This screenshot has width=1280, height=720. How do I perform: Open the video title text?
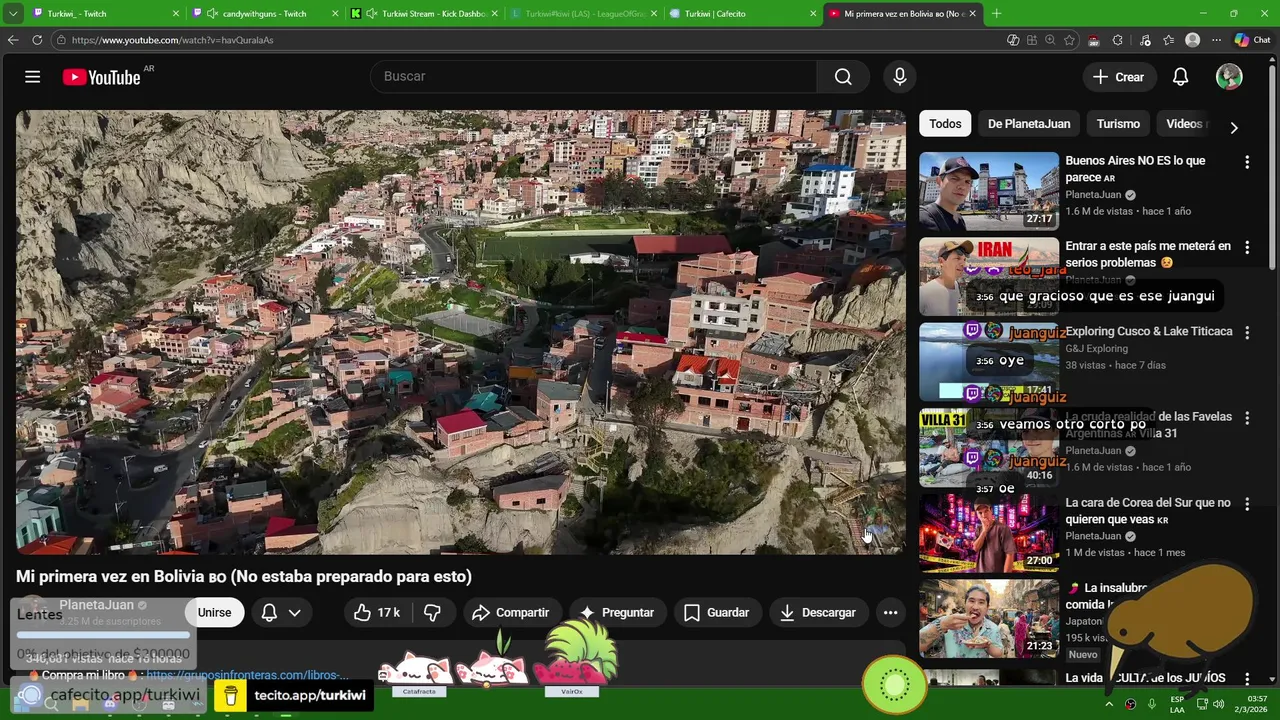pyautogui.click(x=244, y=577)
